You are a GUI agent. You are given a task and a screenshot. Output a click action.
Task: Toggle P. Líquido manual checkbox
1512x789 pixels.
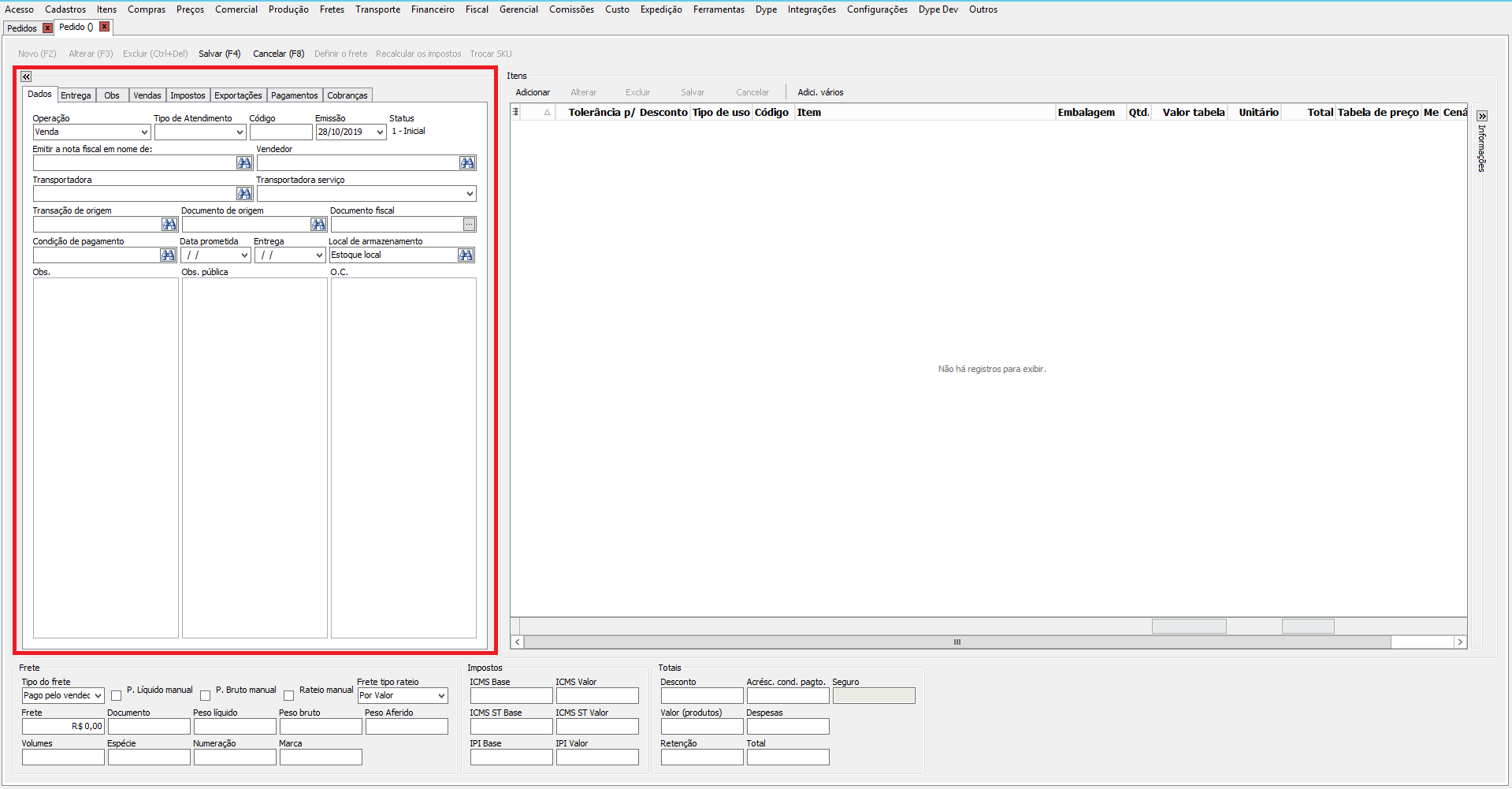pyautogui.click(x=117, y=695)
